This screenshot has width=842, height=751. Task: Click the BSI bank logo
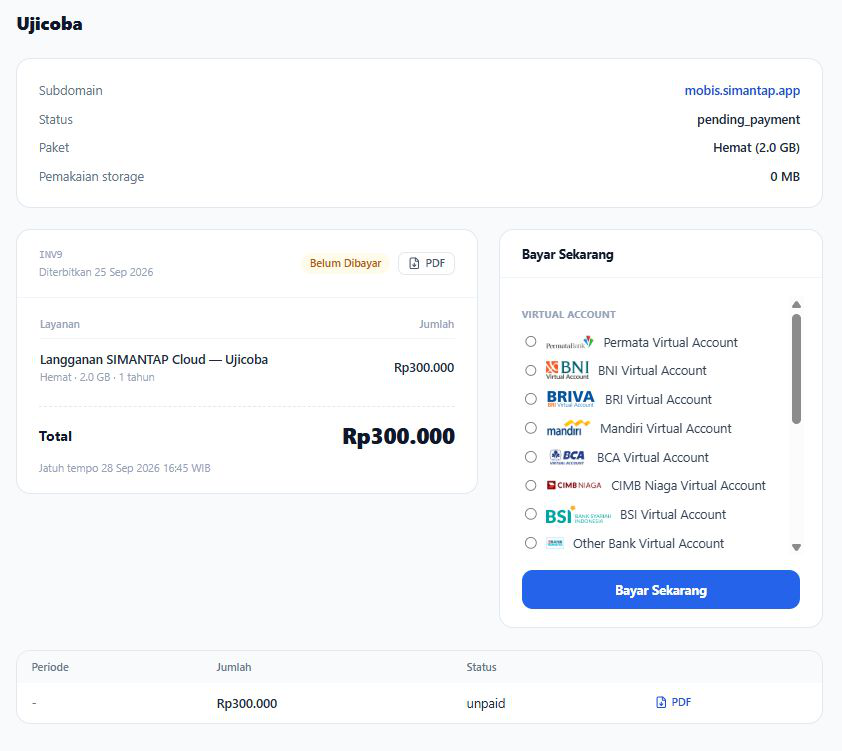click(578, 515)
